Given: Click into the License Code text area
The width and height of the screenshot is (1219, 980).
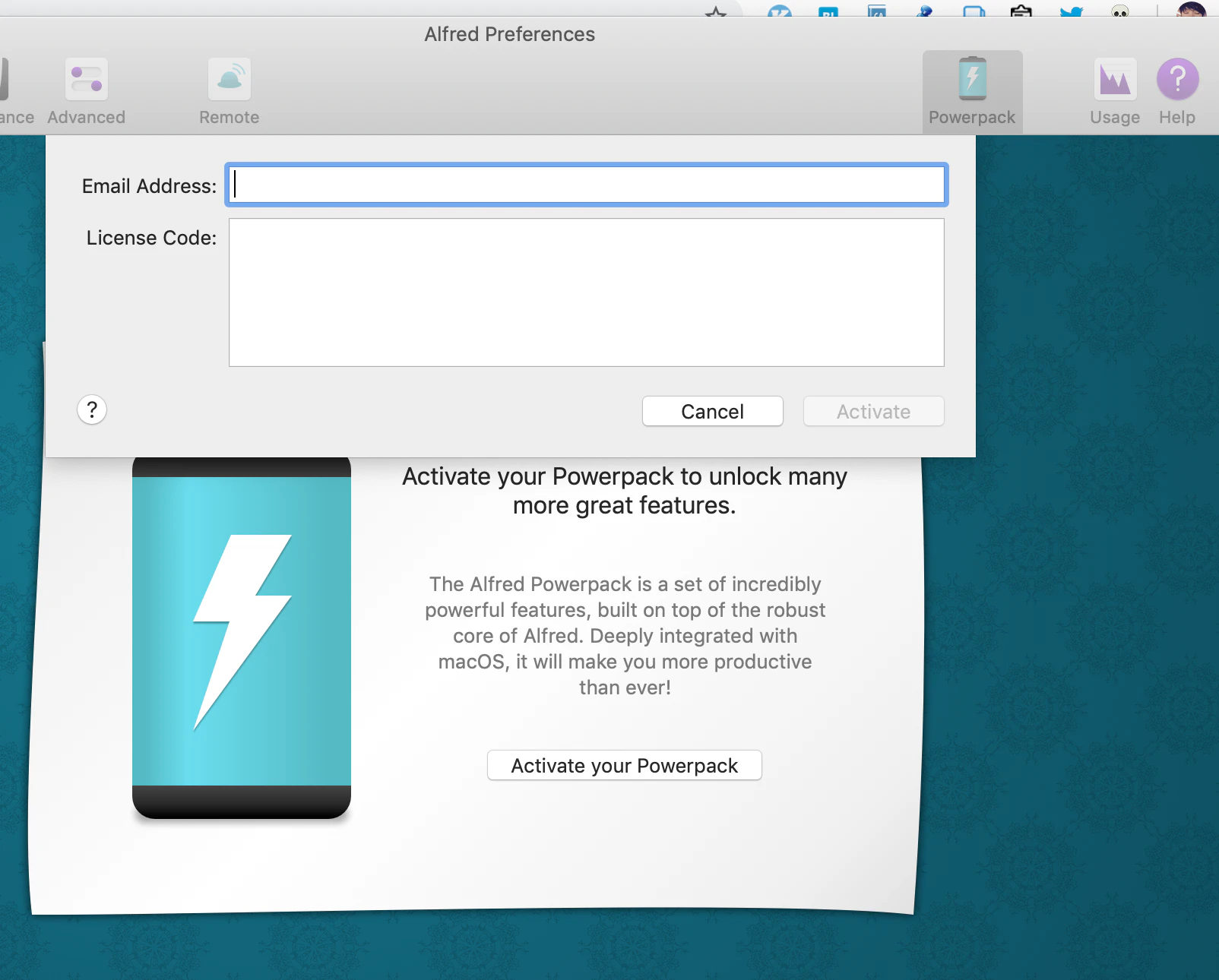Looking at the screenshot, I should pyautogui.click(x=587, y=292).
